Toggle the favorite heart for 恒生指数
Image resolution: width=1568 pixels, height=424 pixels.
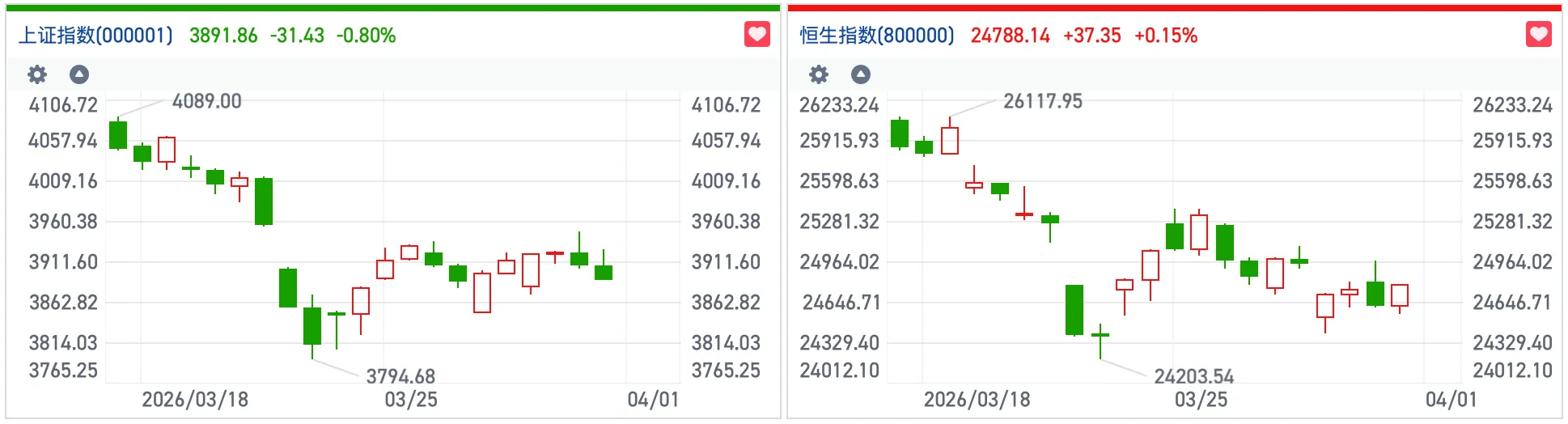click(x=1538, y=35)
